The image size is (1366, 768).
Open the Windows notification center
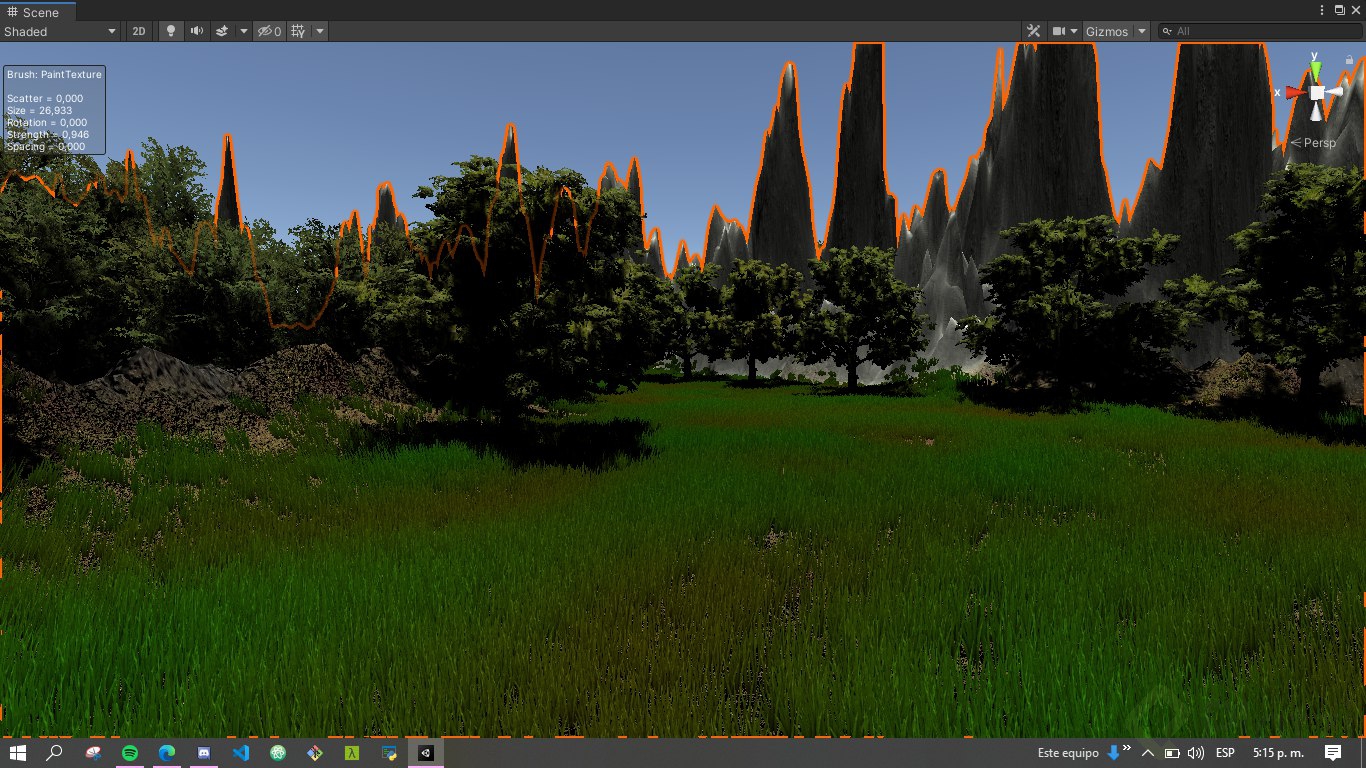point(1333,753)
